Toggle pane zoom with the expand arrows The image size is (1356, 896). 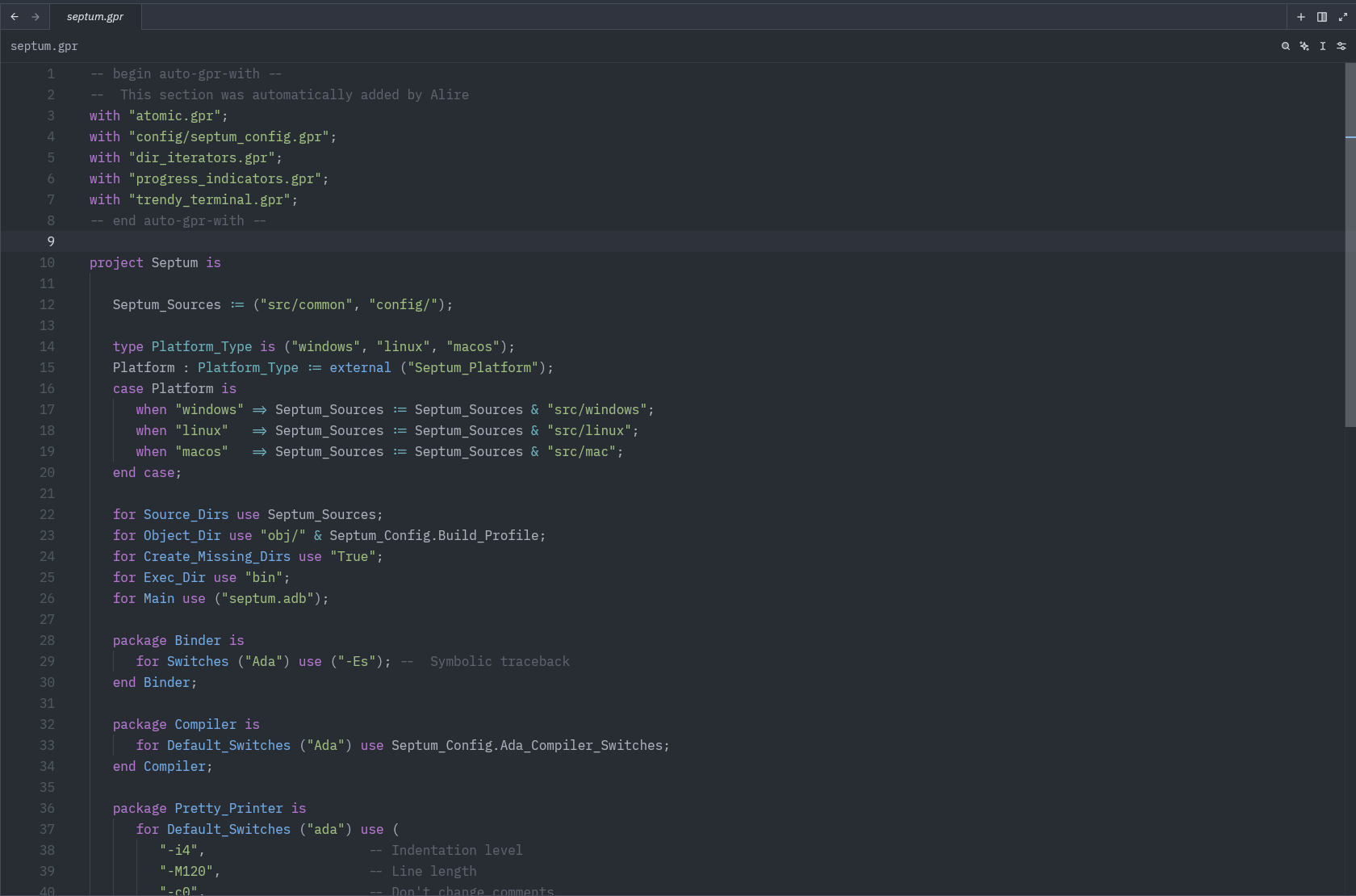pyautogui.click(x=1343, y=16)
